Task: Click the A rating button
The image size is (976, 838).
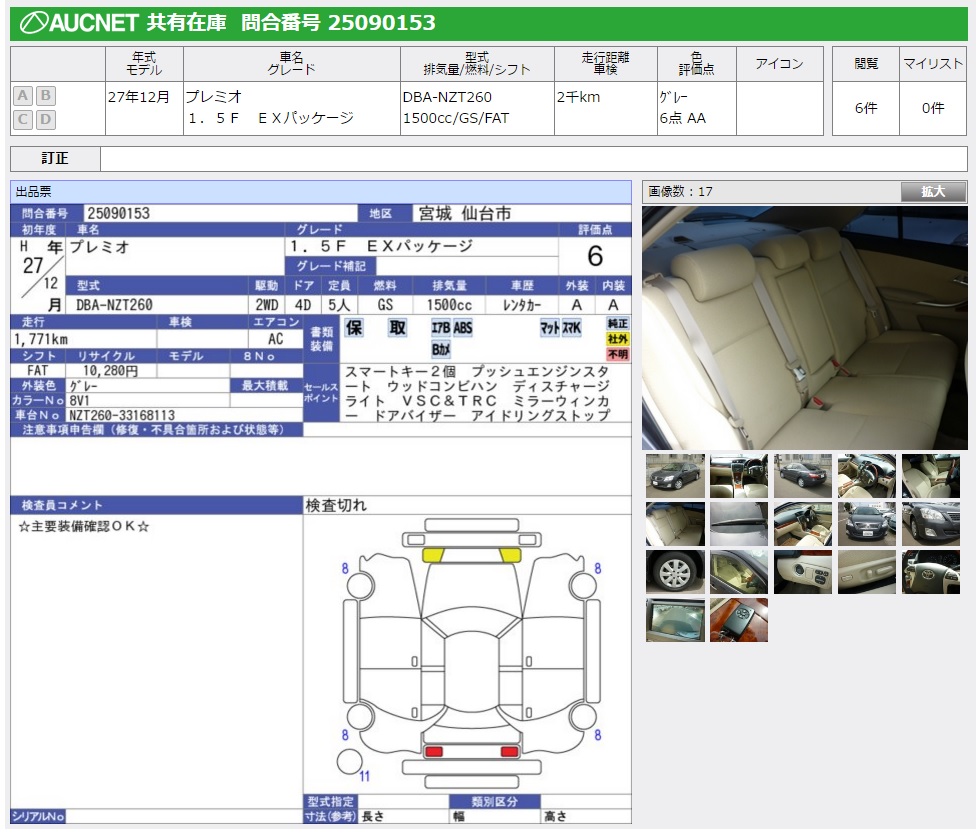Action: pos(23,96)
